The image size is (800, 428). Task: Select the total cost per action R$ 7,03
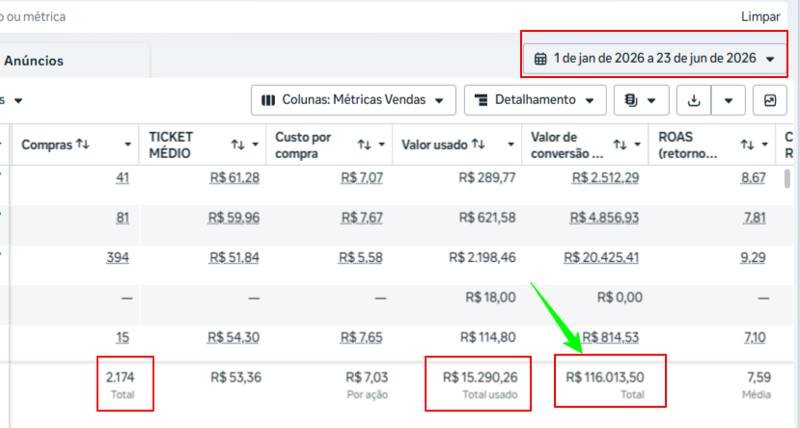pos(367,377)
